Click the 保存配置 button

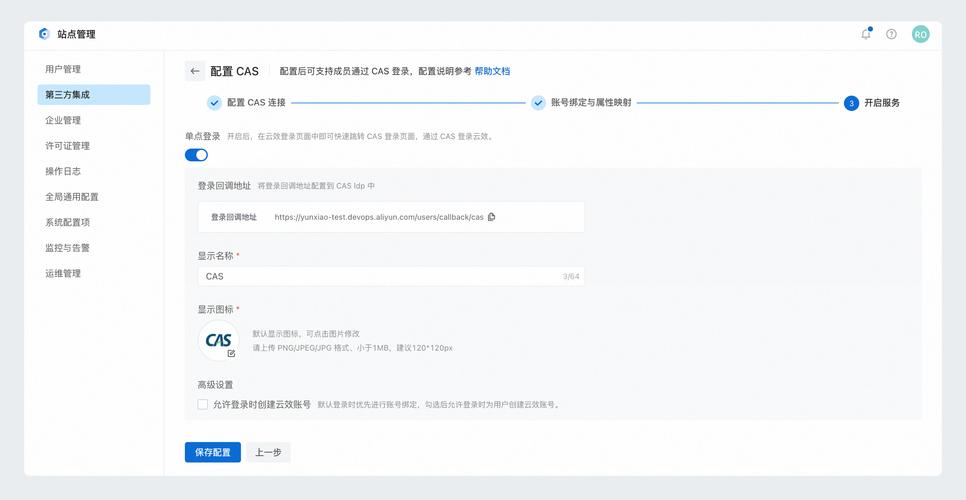(x=213, y=452)
